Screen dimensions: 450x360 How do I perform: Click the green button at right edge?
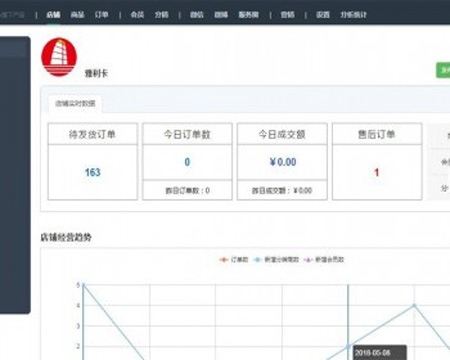(443, 70)
